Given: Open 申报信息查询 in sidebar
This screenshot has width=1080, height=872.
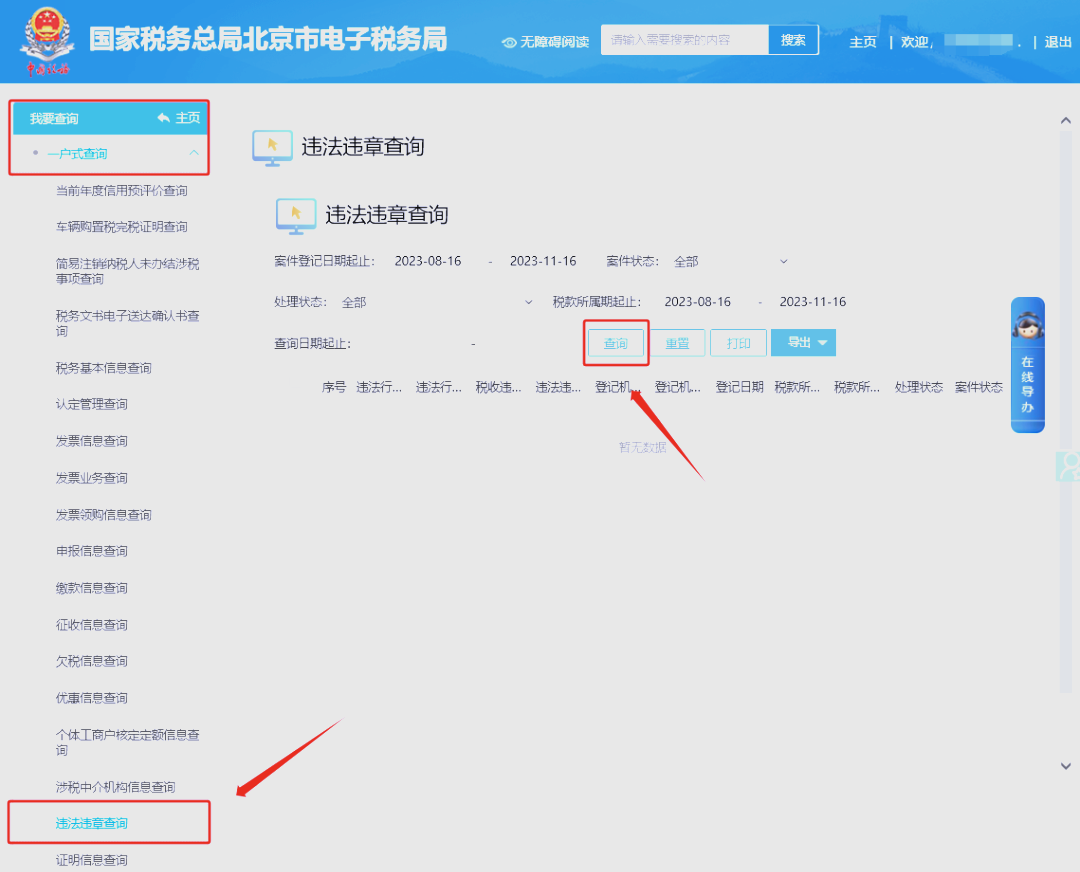Looking at the screenshot, I should click(92, 552).
